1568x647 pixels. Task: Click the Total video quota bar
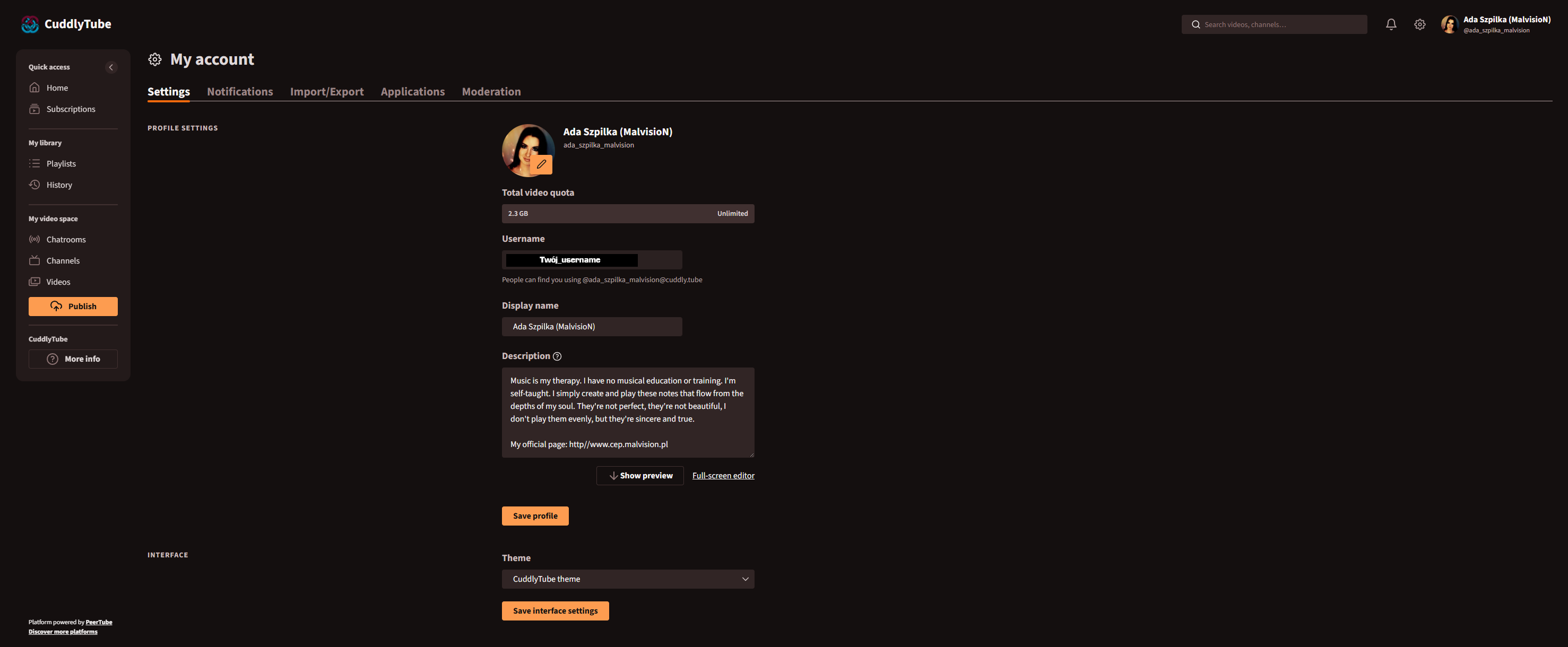pyautogui.click(x=628, y=213)
